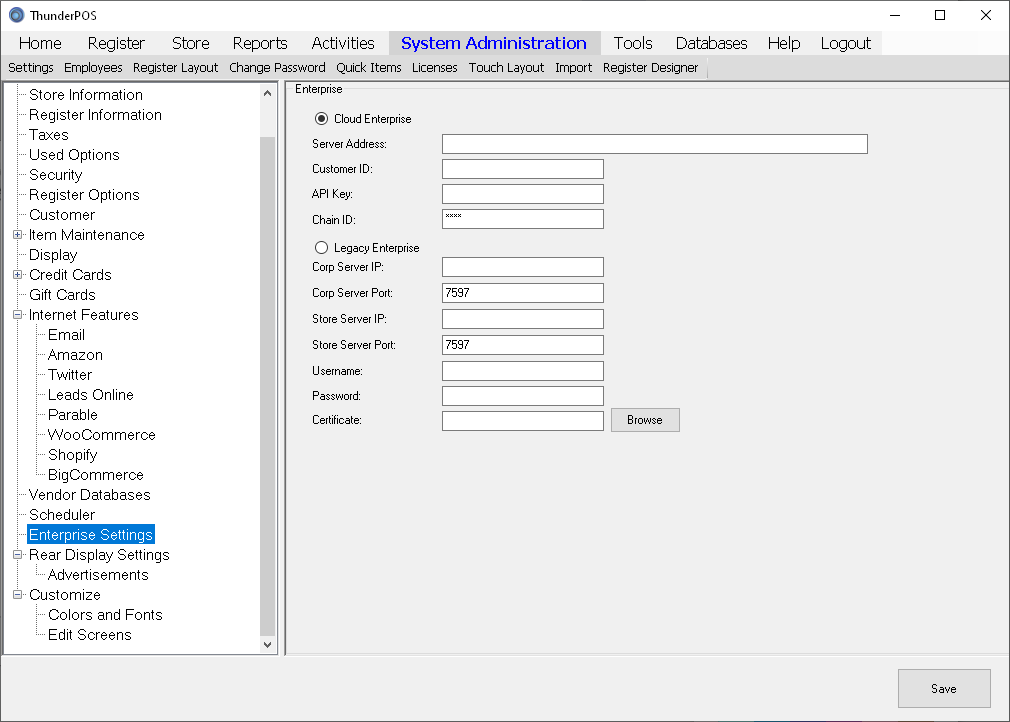Image resolution: width=1010 pixels, height=722 pixels.
Task: Collapse the Internet Features tree node
Action: click(x=18, y=315)
